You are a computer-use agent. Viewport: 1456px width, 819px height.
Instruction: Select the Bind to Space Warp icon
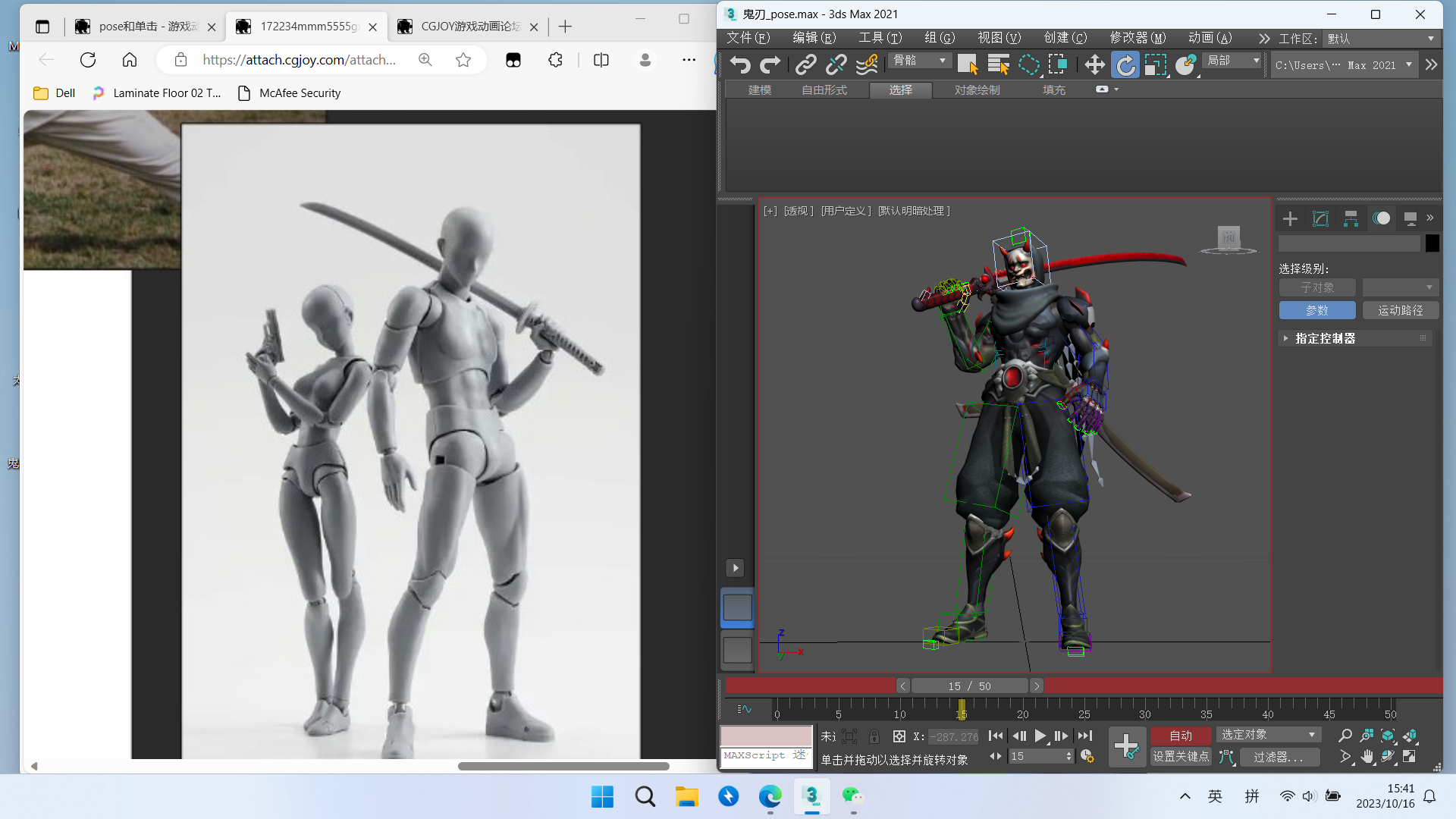pyautogui.click(x=866, y=65)
